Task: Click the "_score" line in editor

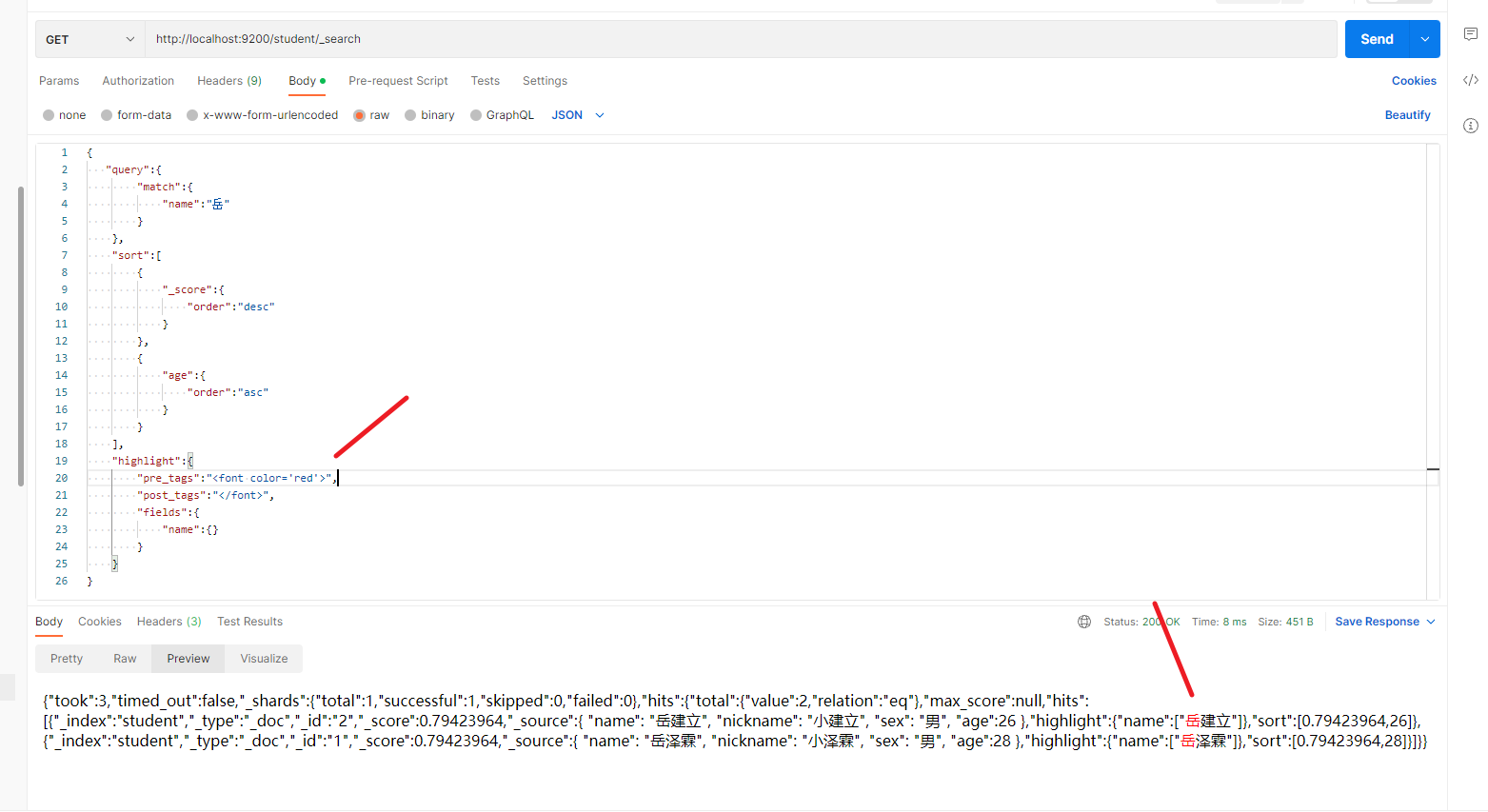Action: (193, 289)
